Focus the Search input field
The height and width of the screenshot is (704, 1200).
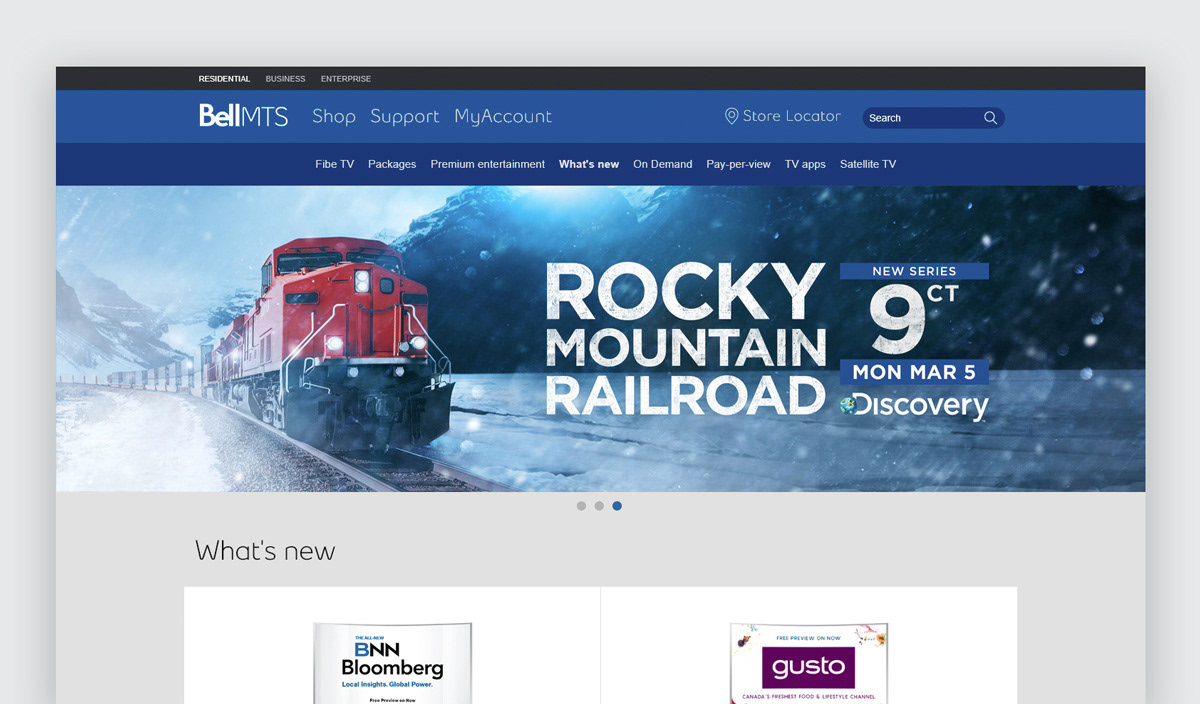click(x=933, y=118)
